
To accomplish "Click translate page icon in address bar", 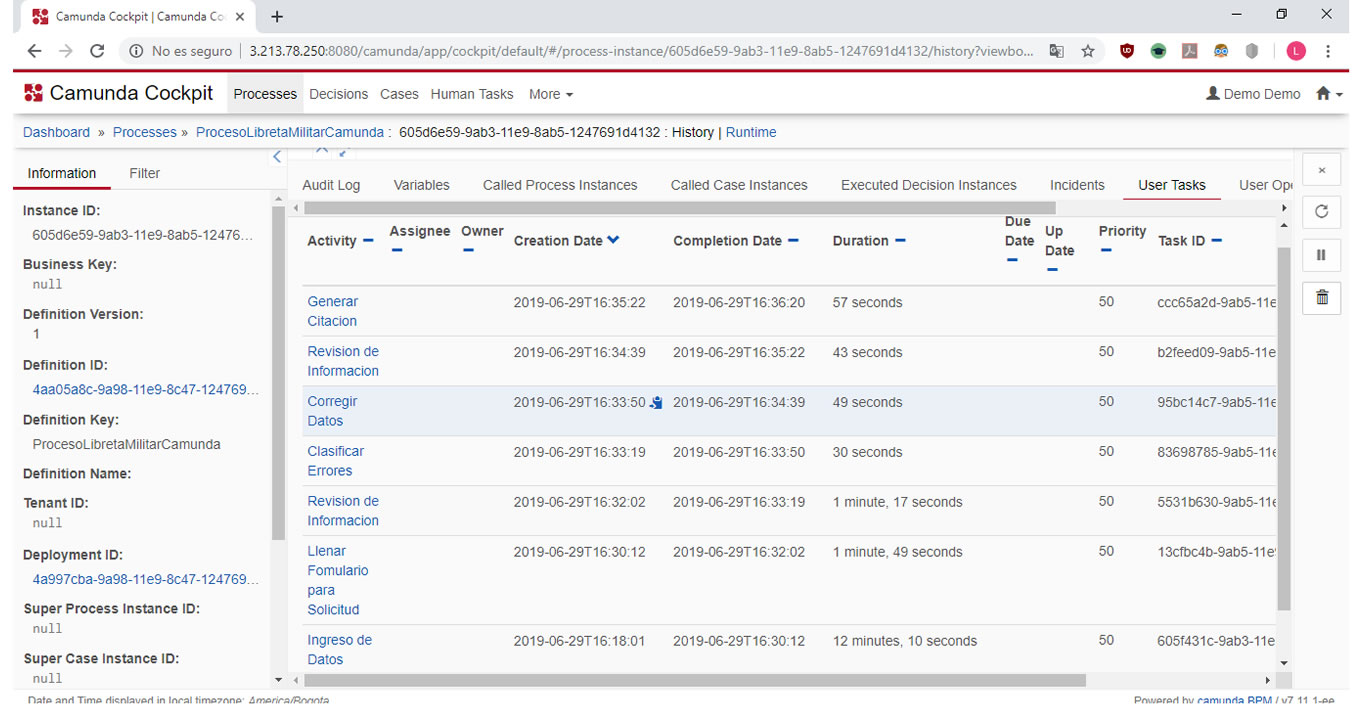I will click(x=1056, y=51).
